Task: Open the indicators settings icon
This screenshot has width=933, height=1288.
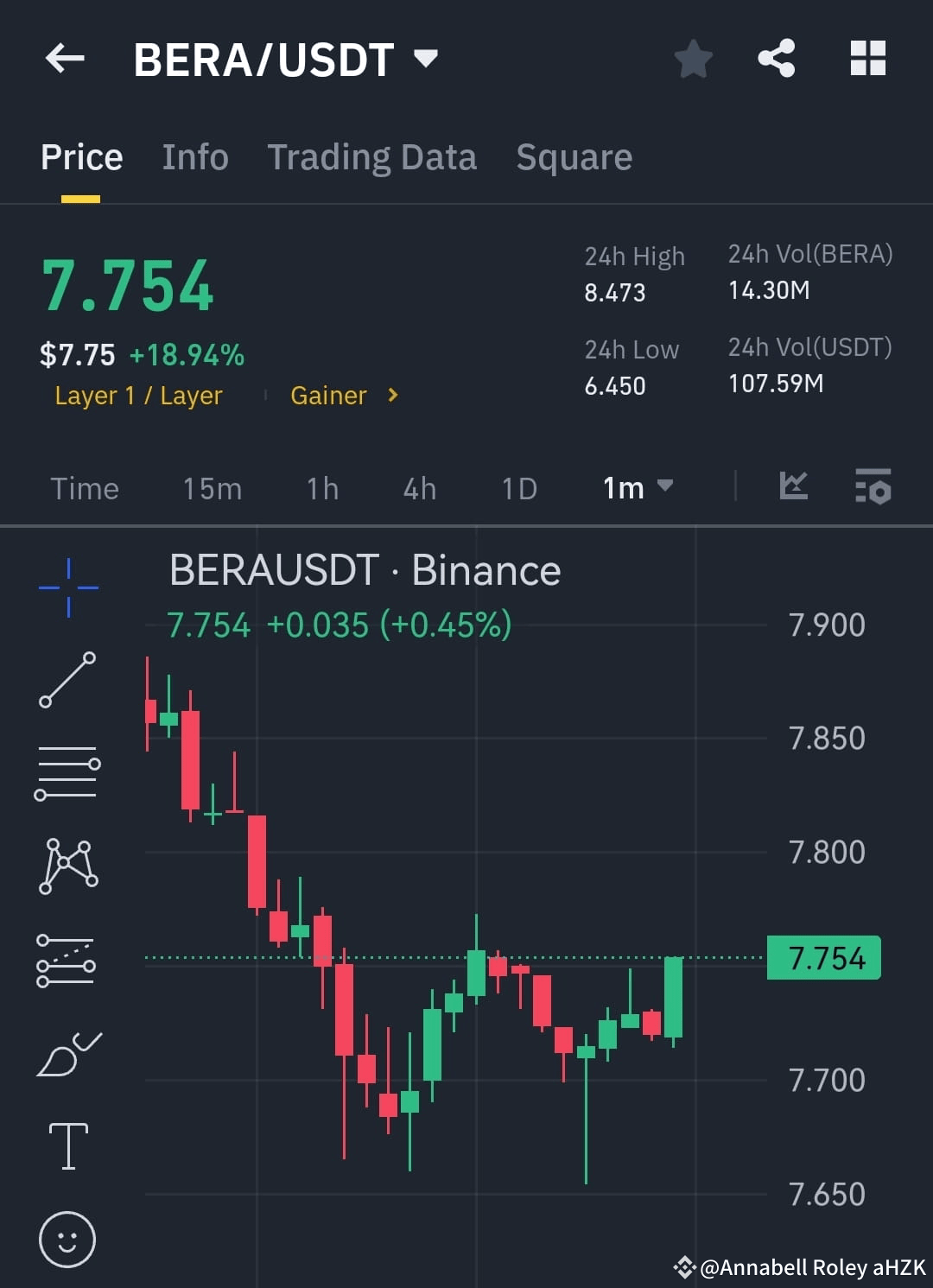Action: tap(873, 489)
